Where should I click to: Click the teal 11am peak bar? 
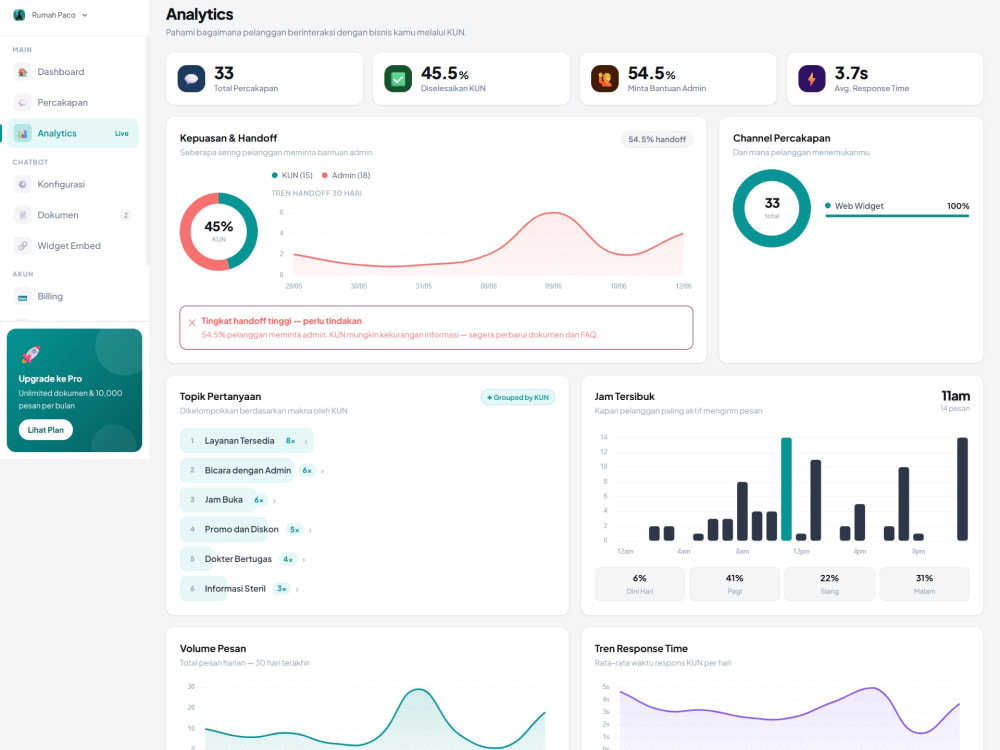tap(786, 489)
